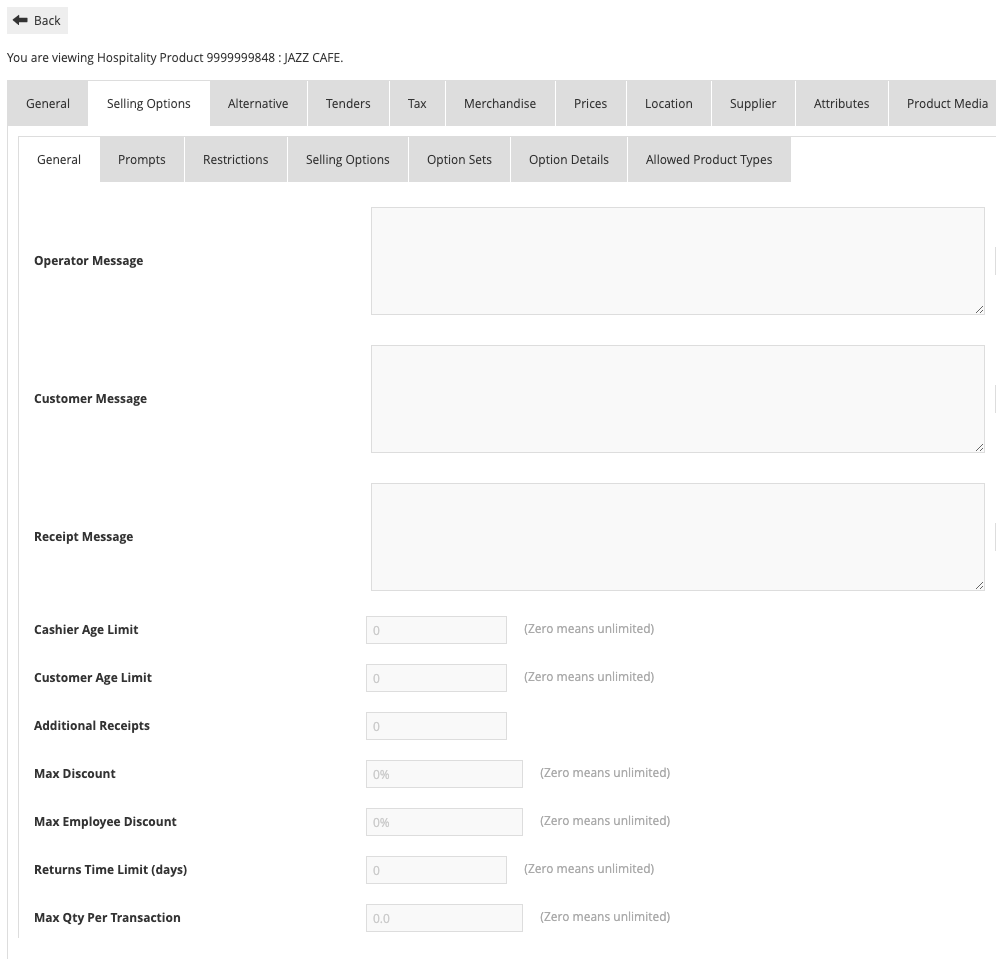Open the Prompts sub-tab
The height and width of the screenshot is (959, 996).
click(142, 159)
